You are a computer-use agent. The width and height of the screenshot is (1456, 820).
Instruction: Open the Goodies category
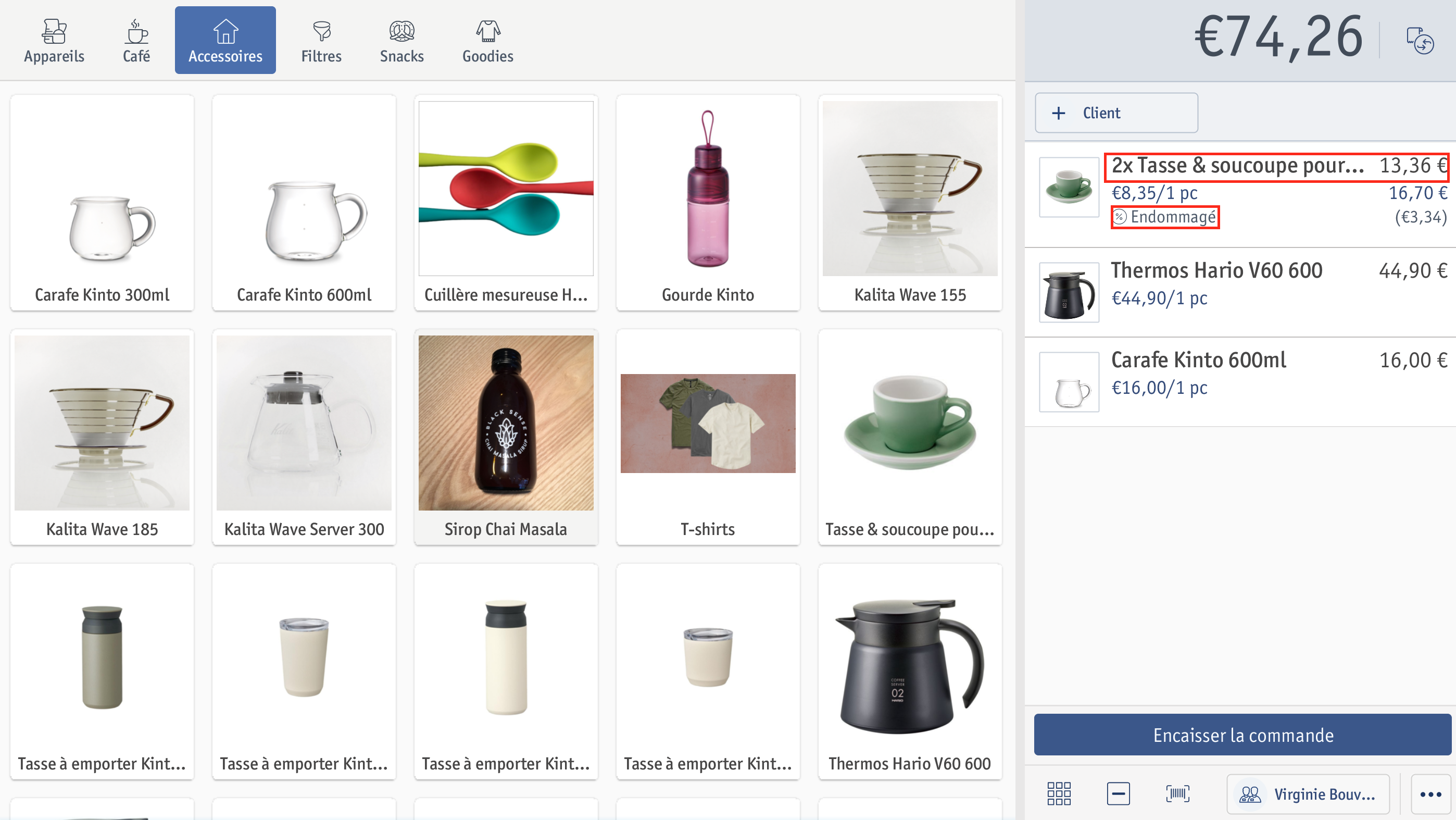[488, 41]
